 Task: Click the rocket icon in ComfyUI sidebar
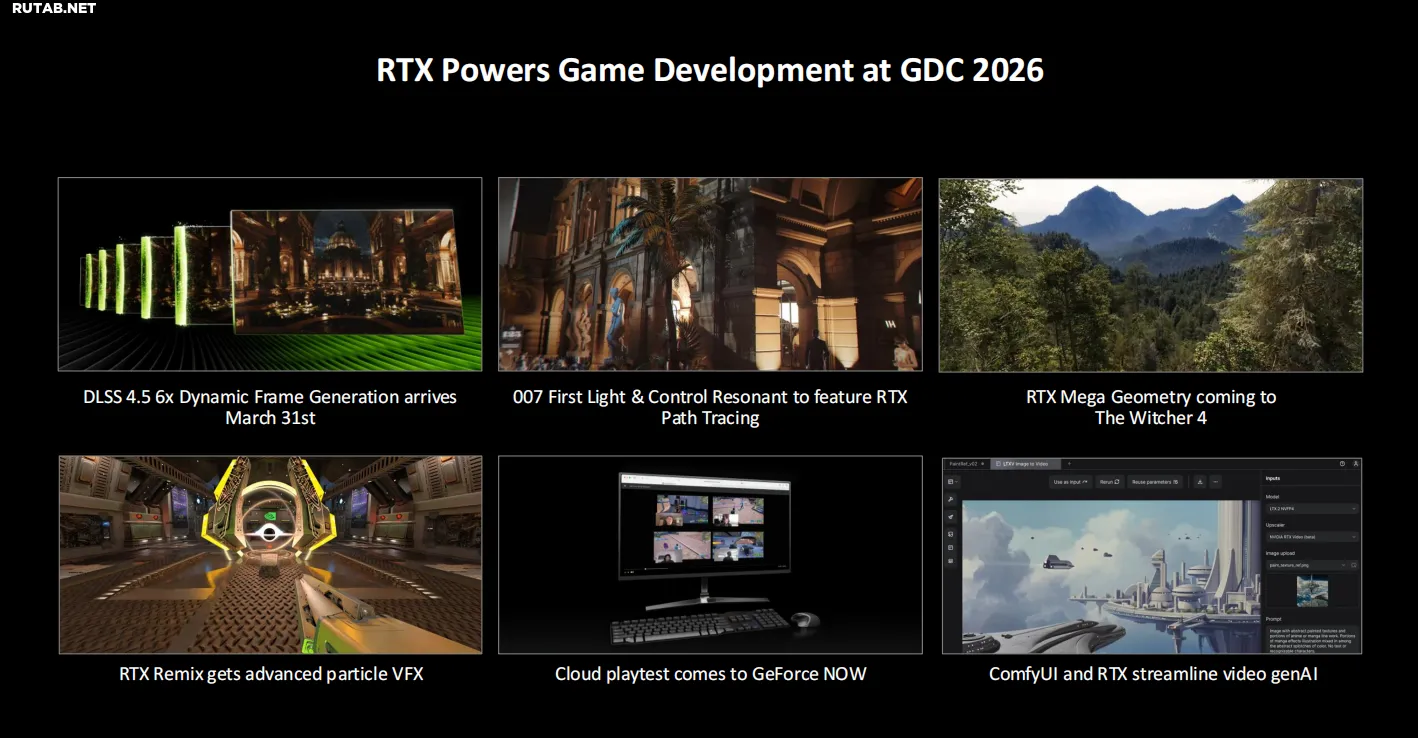[x=951, y=516]
